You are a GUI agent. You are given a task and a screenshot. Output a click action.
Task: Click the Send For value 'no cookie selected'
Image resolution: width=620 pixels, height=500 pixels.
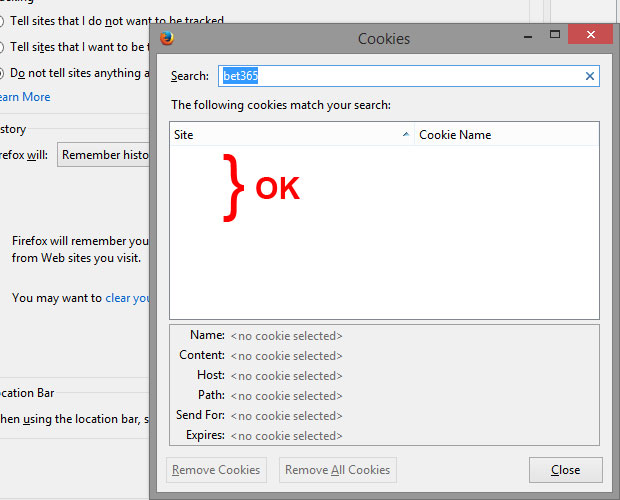coord(286,416)
